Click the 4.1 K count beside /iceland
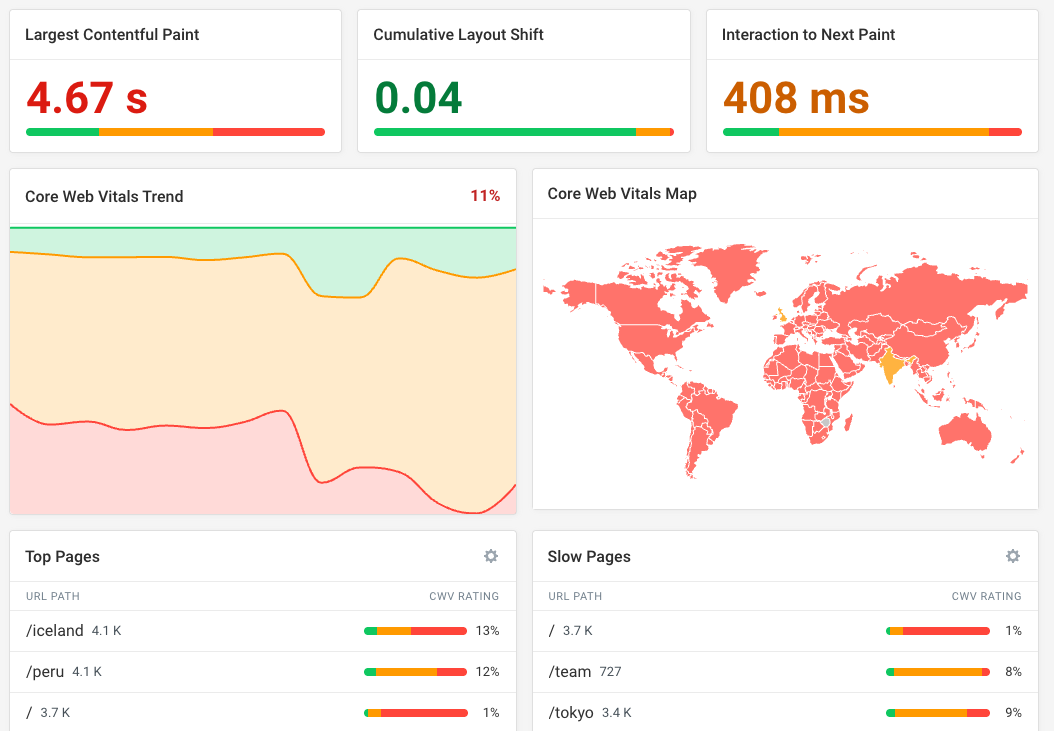The image size is (1054, 731). click(106, 631)
